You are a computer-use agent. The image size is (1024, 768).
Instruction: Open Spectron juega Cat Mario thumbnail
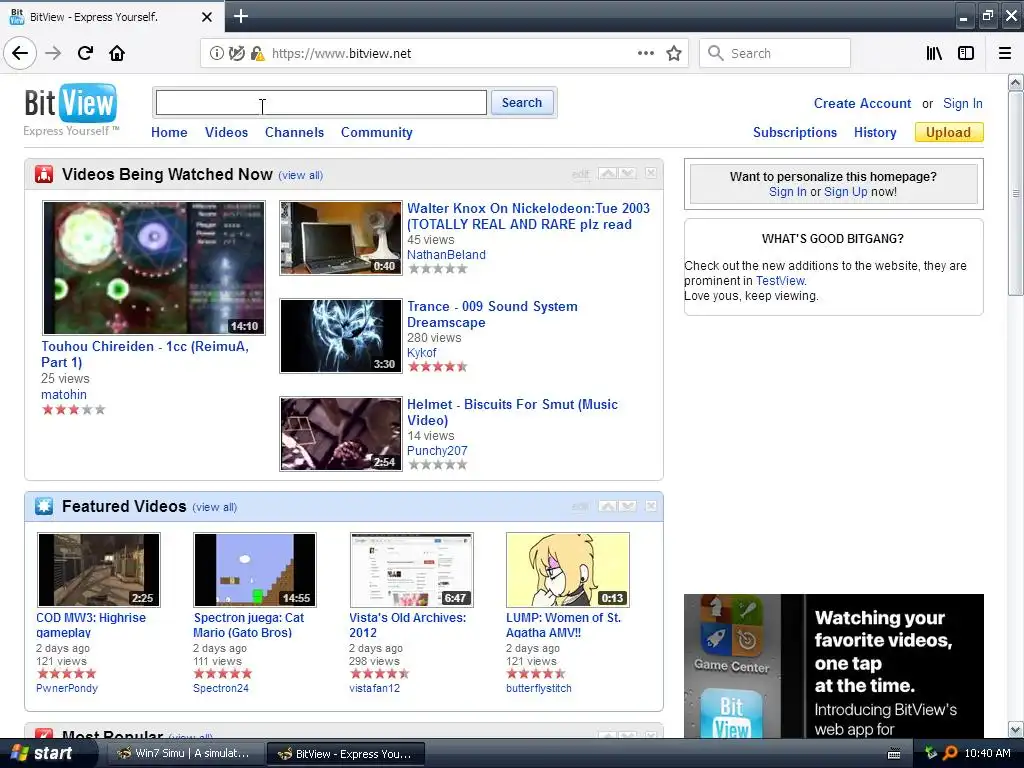tap(255, 569)
